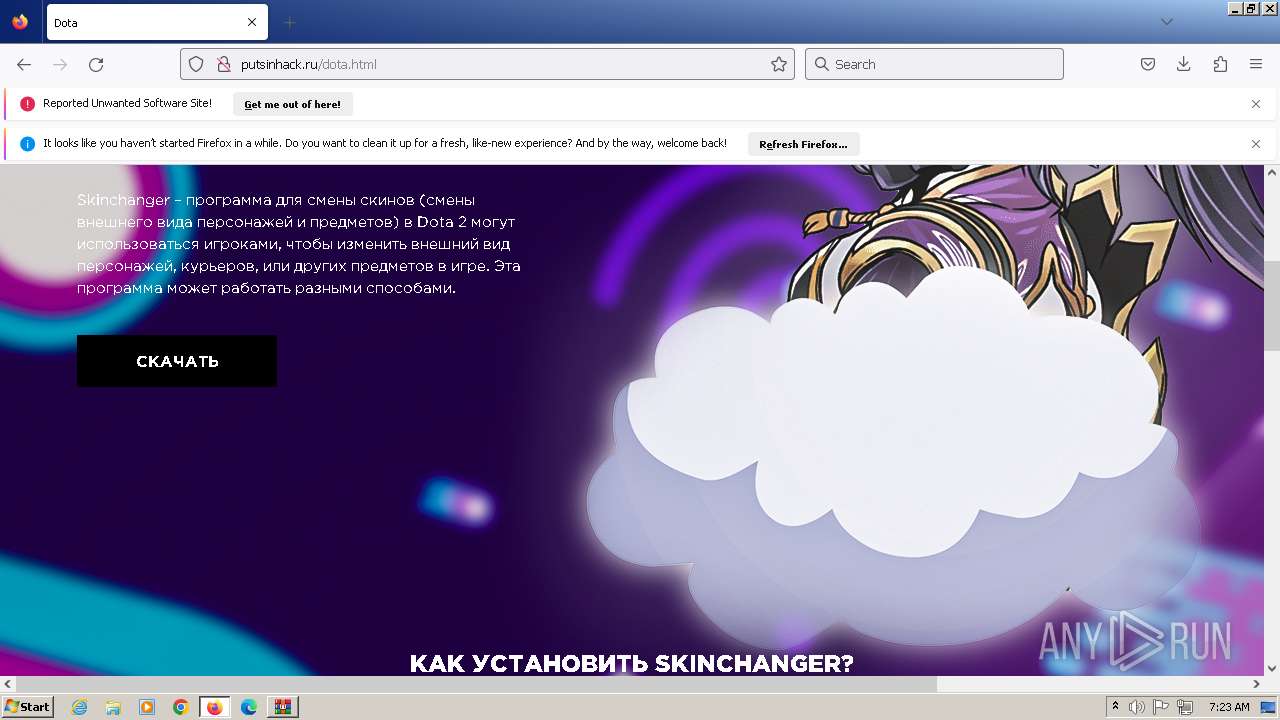Launch Internet Explorer from taskbar
This screenshot has height=720, width=1280.
(x=79, y=707)
